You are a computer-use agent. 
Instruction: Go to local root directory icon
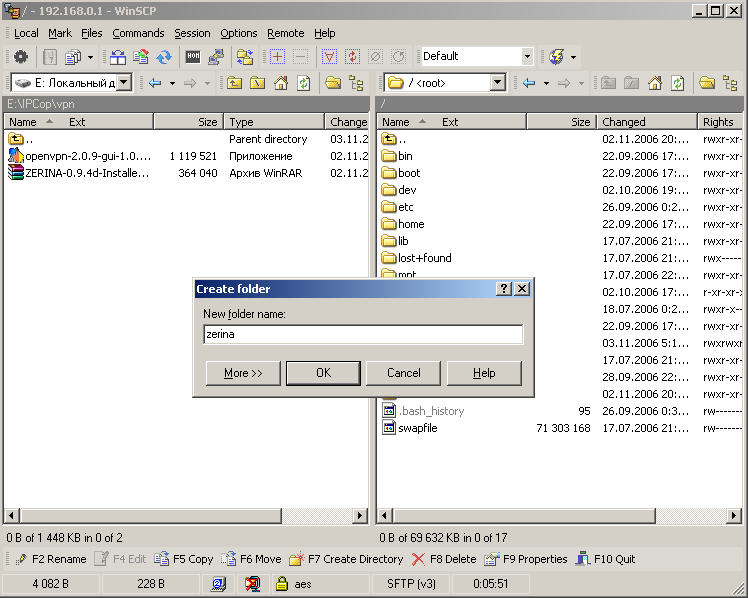click(x=258, y=83)
